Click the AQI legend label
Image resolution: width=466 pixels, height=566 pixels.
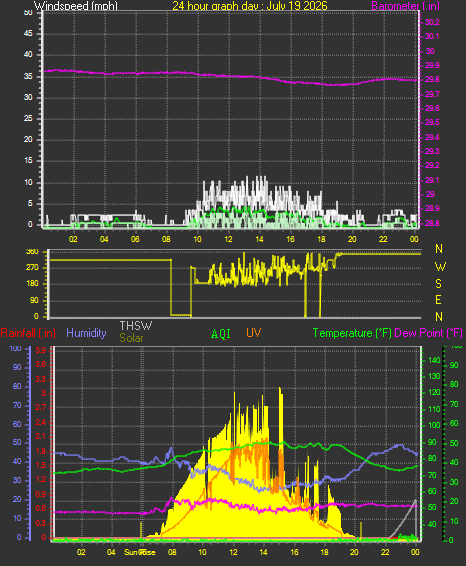click(221, 334)
